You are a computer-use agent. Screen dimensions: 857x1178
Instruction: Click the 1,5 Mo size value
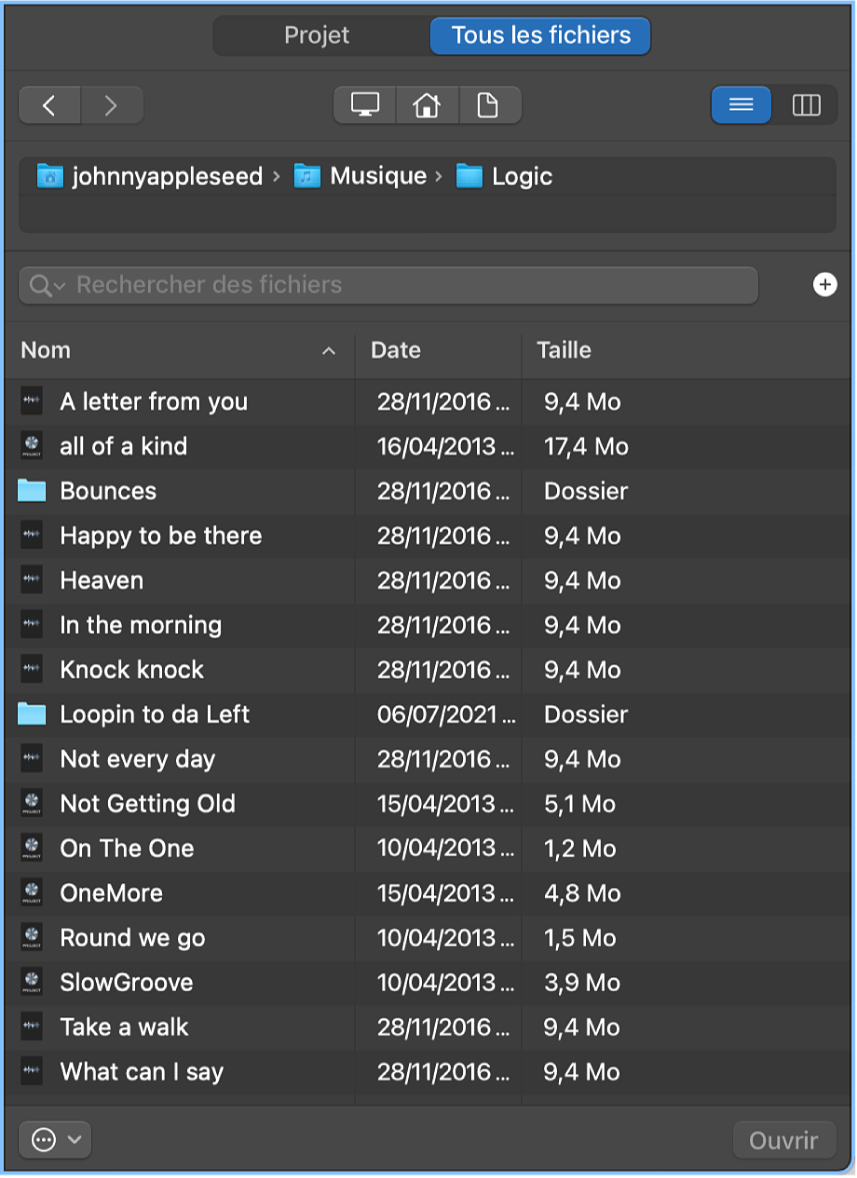580,938
